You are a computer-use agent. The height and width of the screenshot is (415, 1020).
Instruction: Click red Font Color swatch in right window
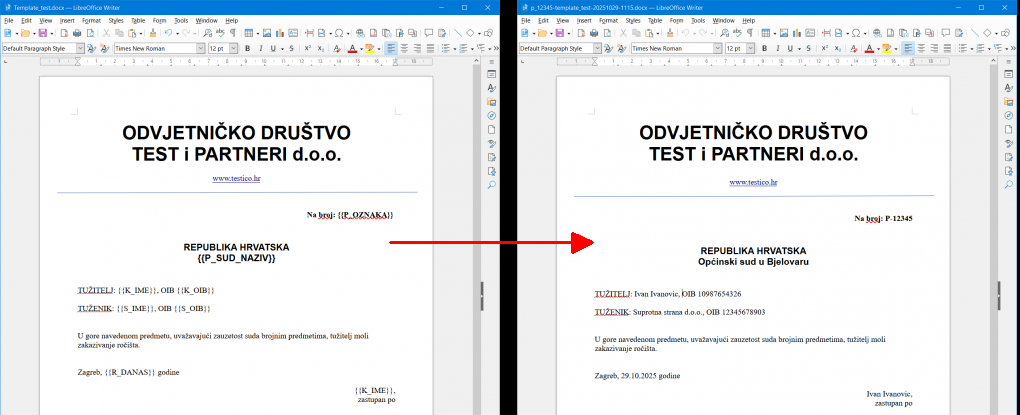(868, 48)
